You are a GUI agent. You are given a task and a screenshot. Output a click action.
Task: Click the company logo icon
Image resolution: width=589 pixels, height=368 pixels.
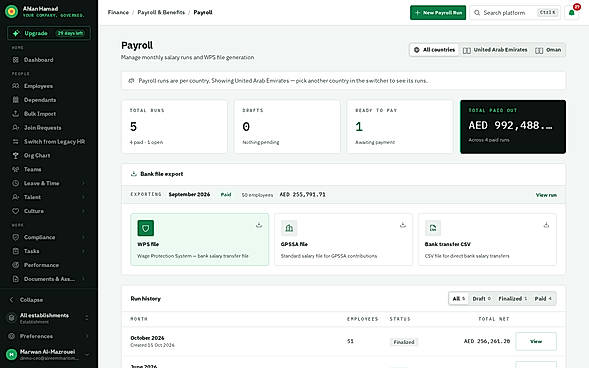pyautogui.click(x=12, y=12)
